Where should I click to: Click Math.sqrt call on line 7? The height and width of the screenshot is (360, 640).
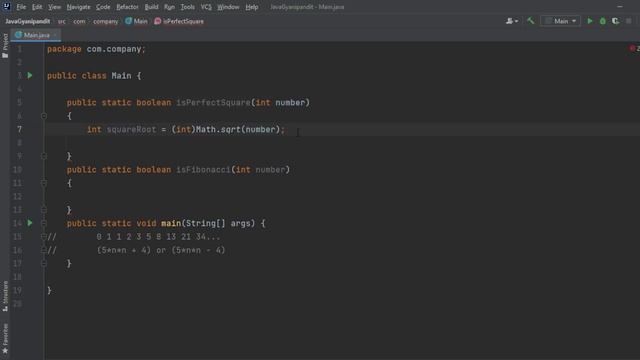tap(218, 129)
